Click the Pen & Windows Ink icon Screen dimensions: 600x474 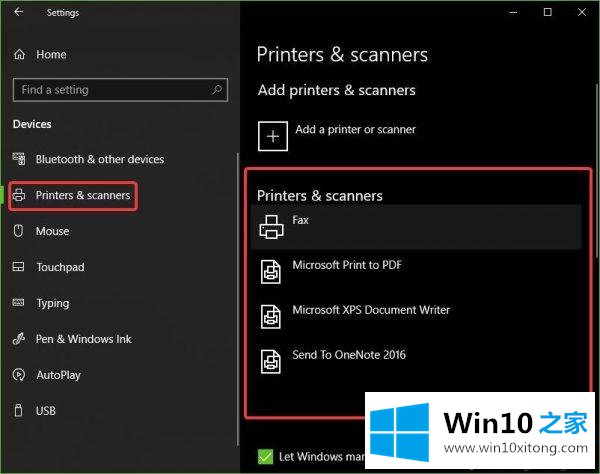coord(19,339)
